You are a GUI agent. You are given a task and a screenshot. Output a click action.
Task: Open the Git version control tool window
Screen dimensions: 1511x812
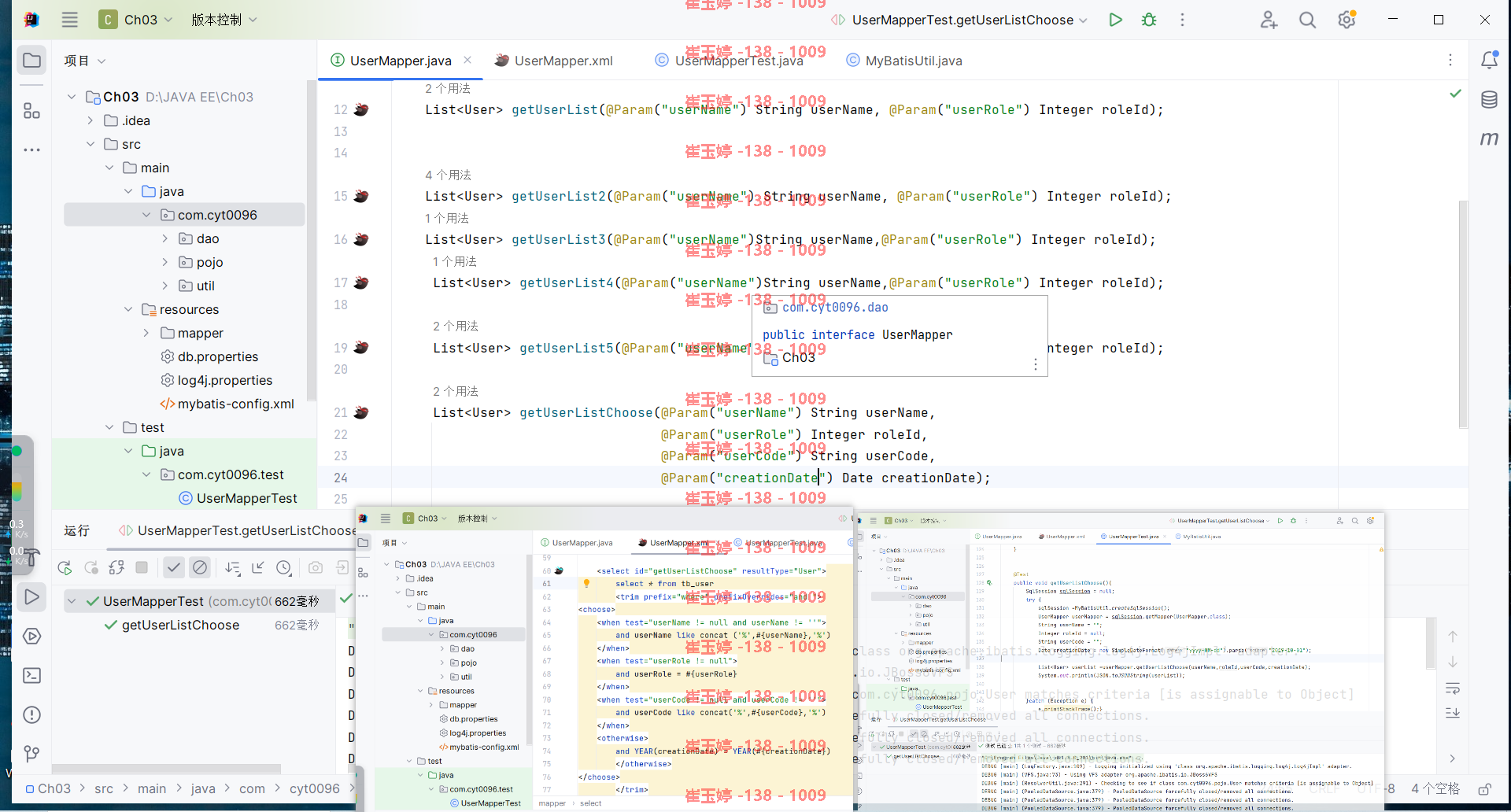click(32, 754)
